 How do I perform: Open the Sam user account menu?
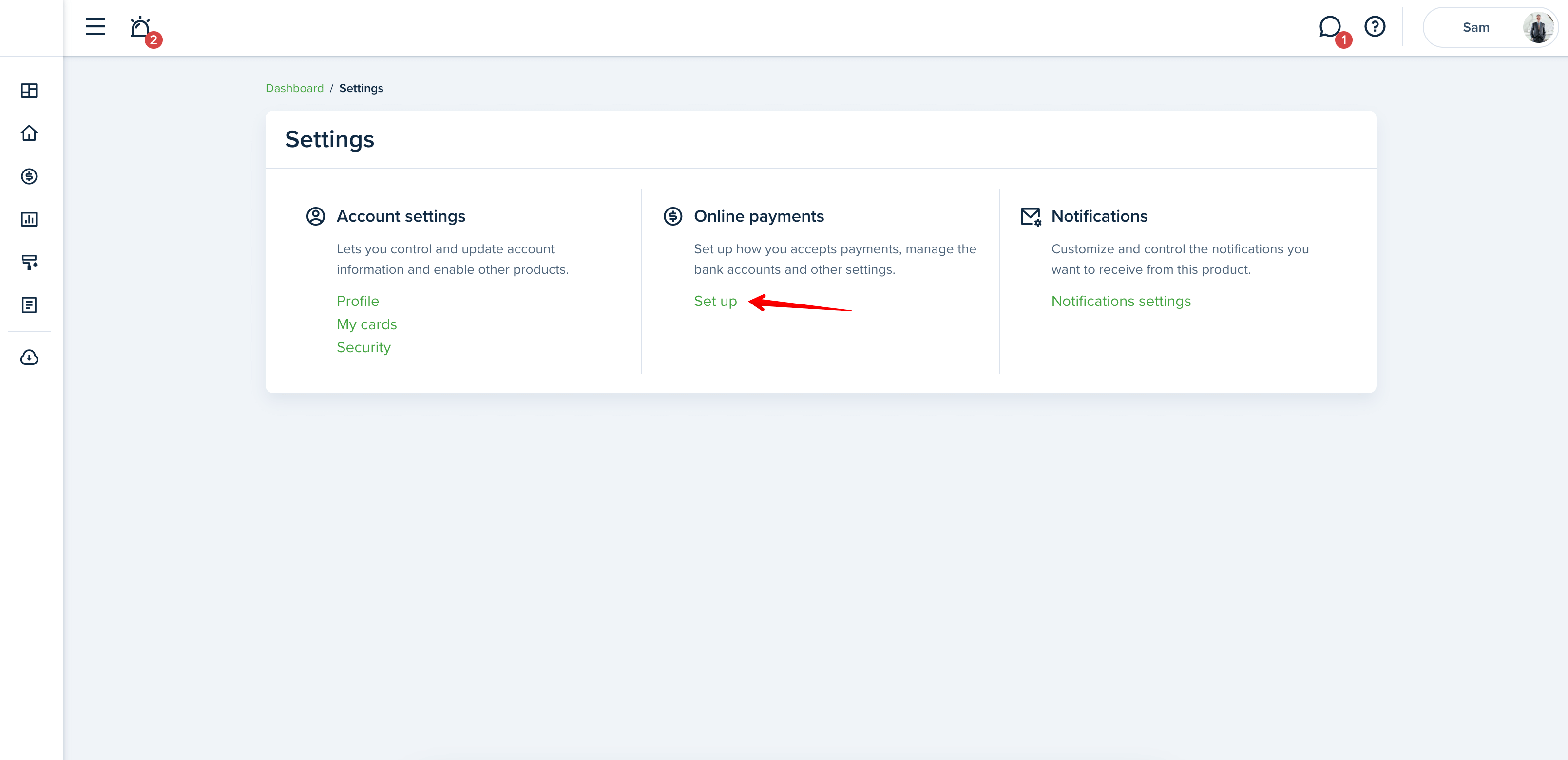point(1490,27)
